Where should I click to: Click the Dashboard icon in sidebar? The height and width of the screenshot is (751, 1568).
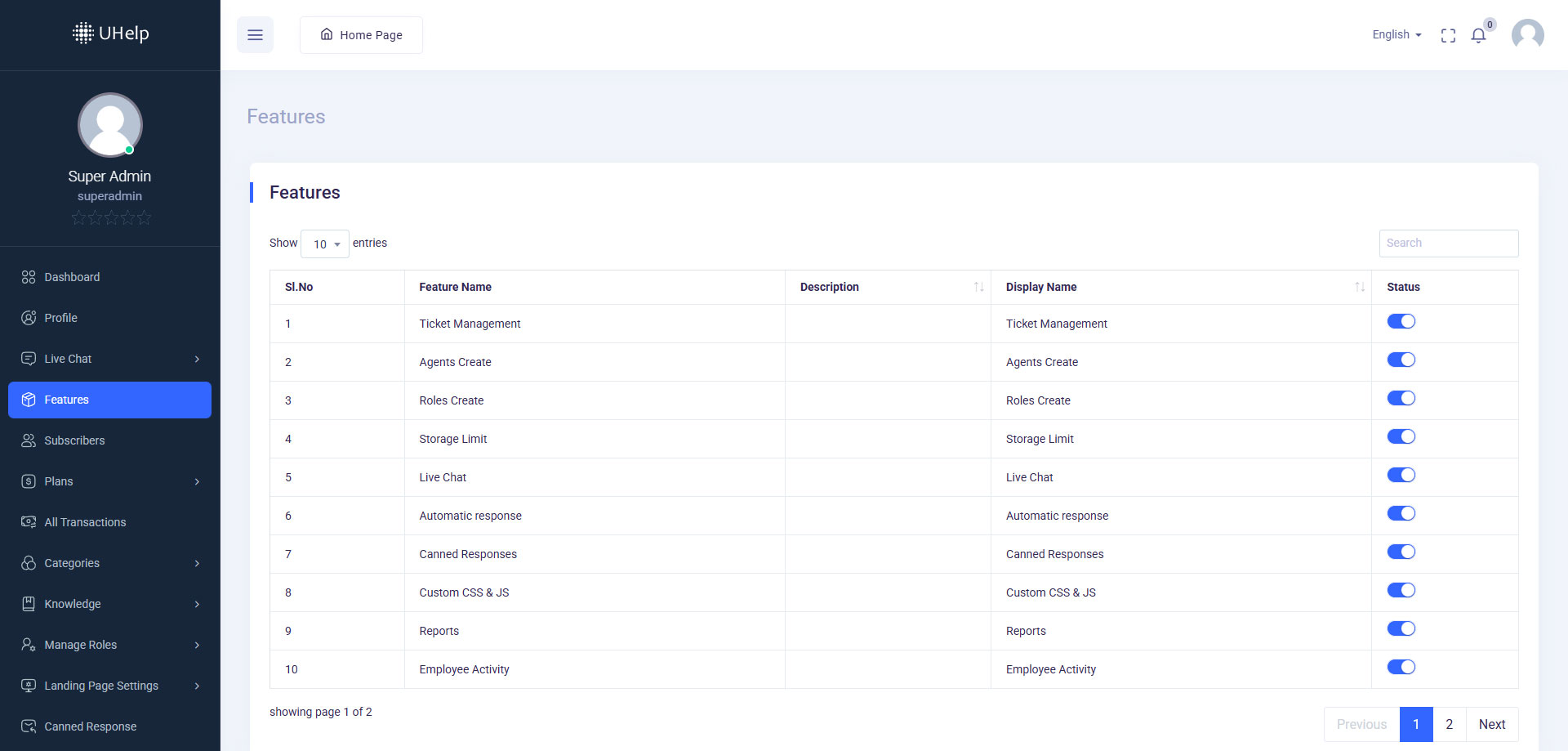[29, 277]
